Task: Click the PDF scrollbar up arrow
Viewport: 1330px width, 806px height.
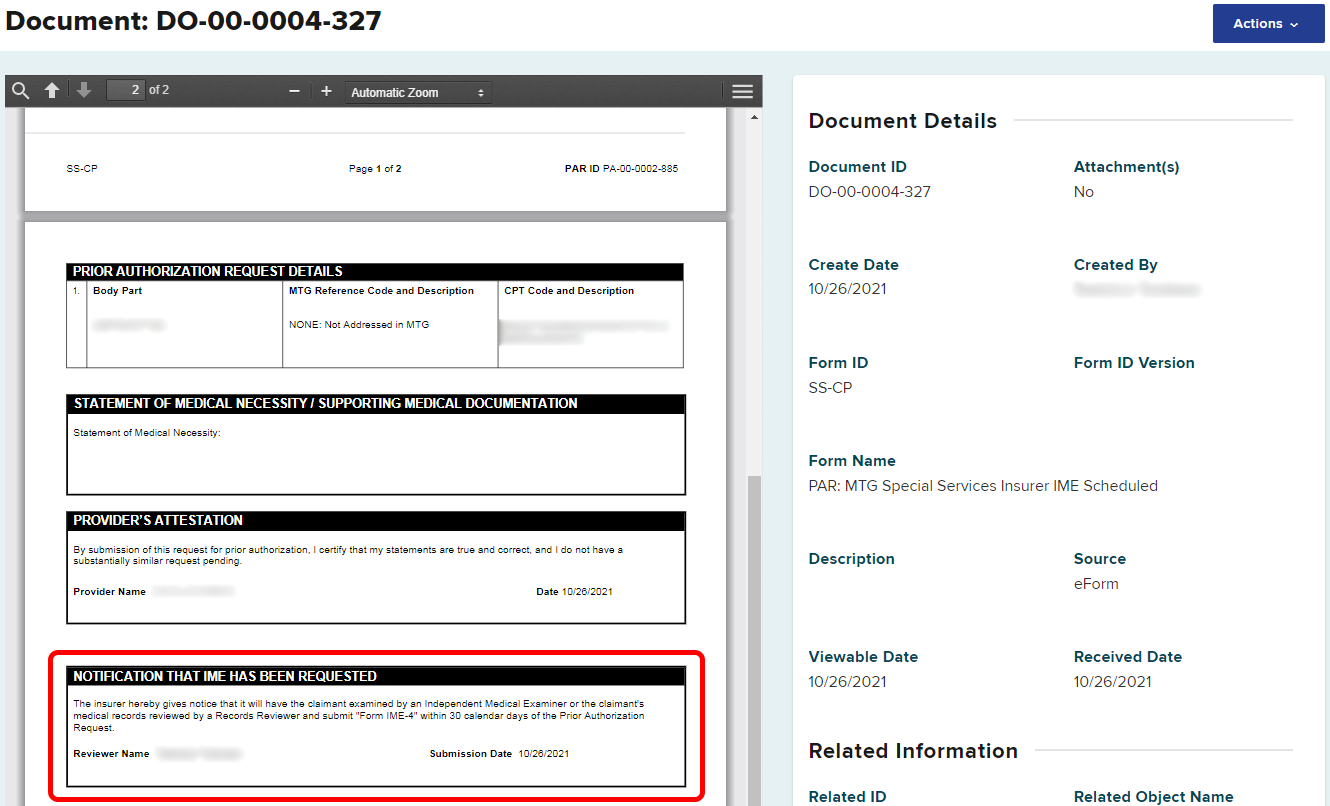Action: (x=754, y=118)
